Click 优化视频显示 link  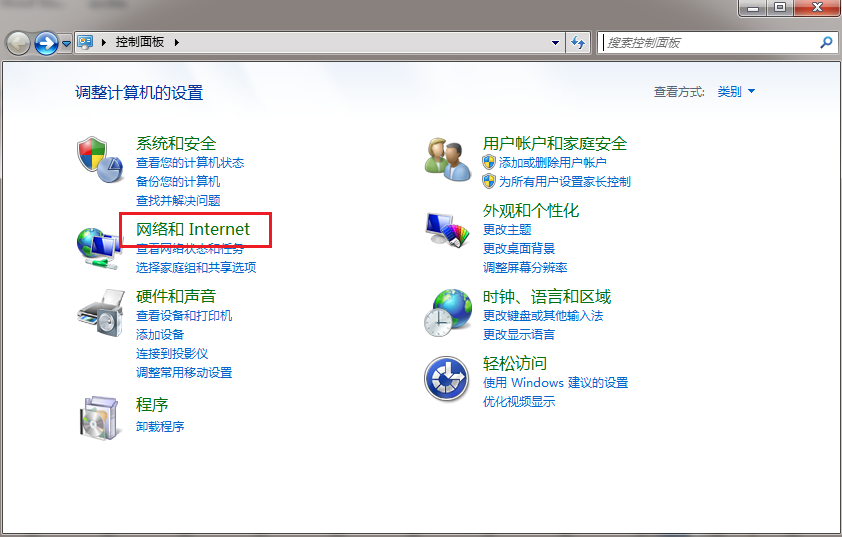[519, 401]
